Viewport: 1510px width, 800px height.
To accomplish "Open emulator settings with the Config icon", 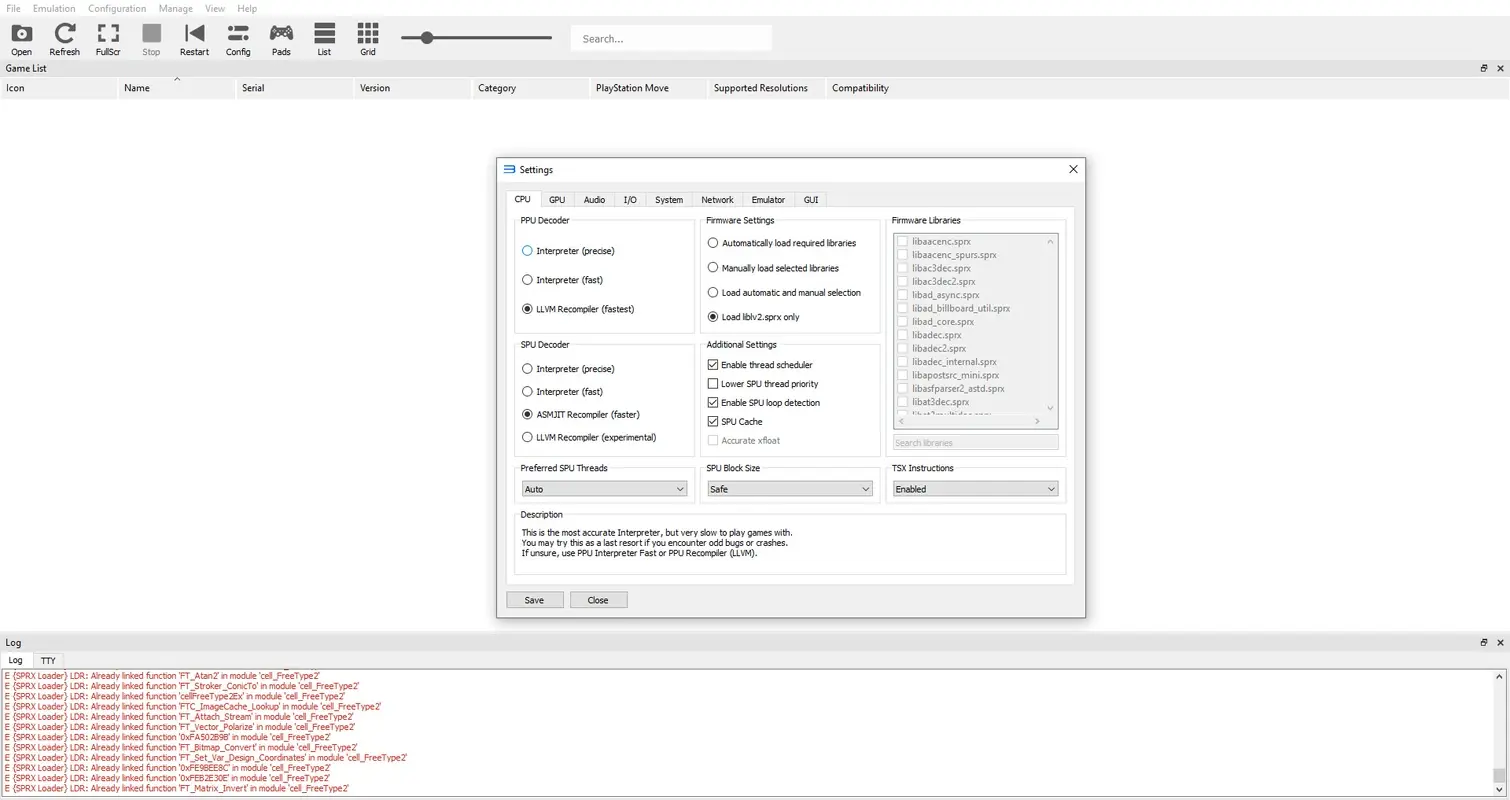I will pyautogui.click(x=237, y=38).
